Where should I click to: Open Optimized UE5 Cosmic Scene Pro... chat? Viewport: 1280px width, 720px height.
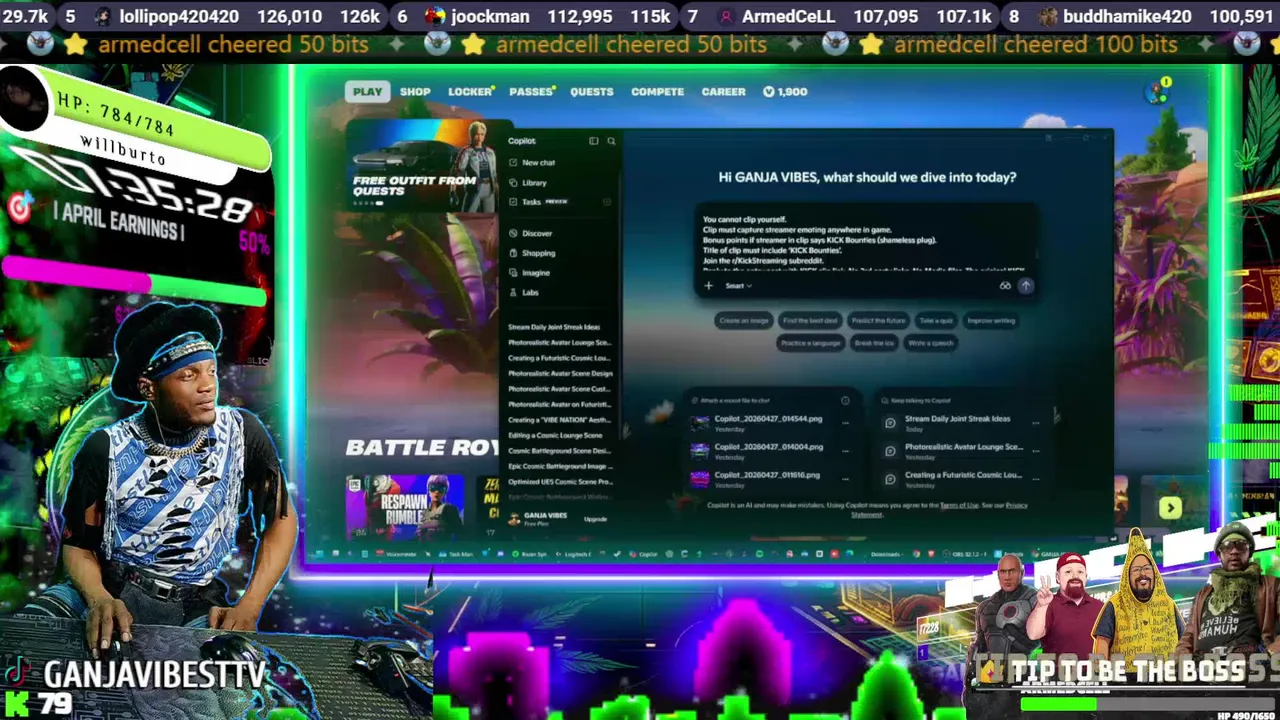pyautogui.click(x=560, y=482)
